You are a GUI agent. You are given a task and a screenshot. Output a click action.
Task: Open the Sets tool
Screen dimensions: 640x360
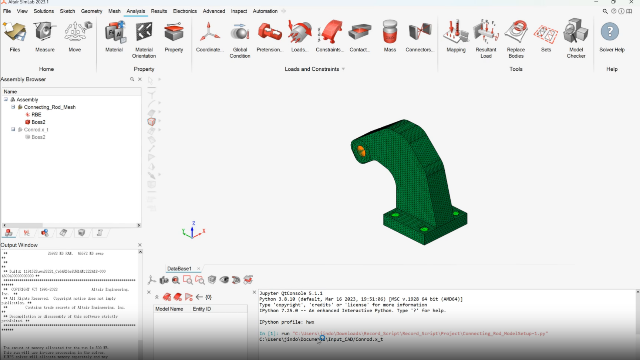tap(546, 37)
